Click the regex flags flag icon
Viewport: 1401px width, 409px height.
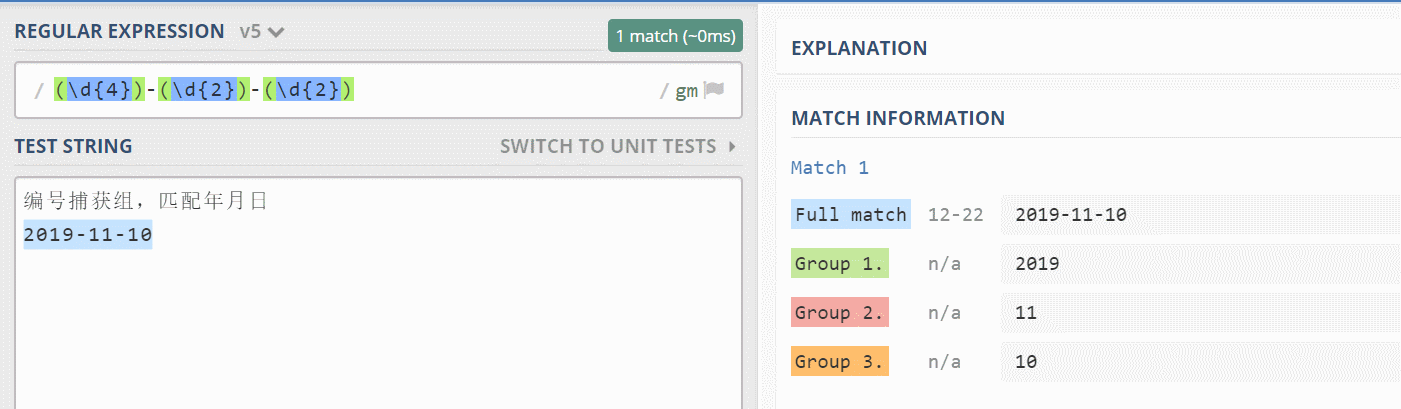tap(713, 91)
